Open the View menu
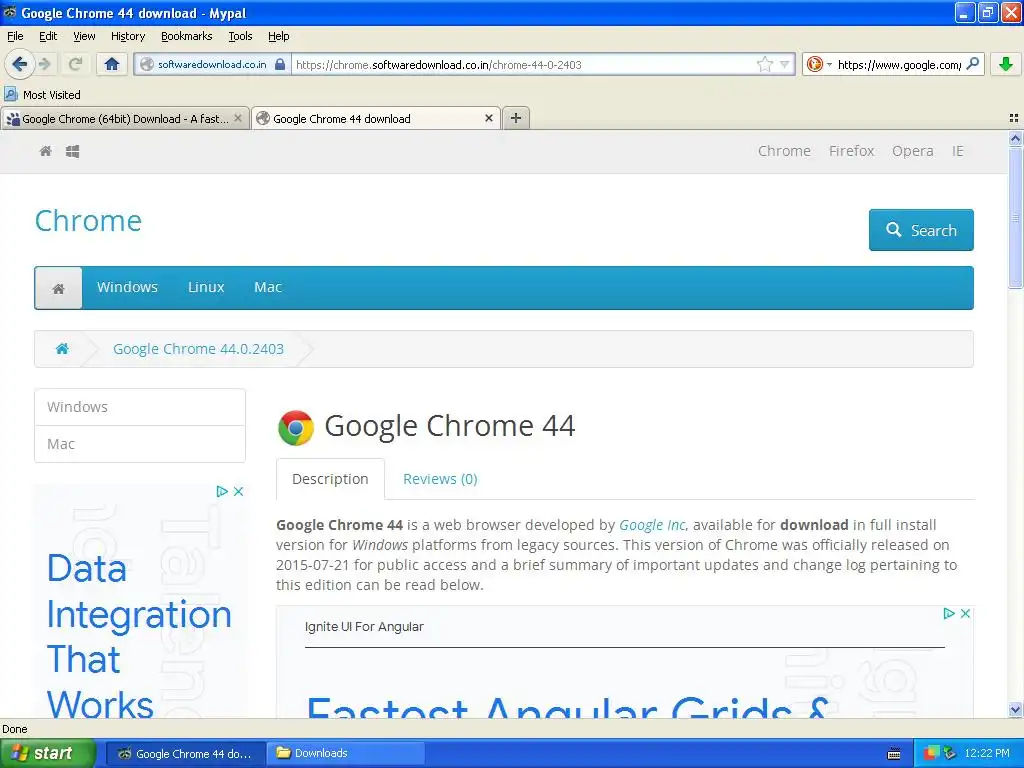The image size is (1024, 768). [84, 36]
